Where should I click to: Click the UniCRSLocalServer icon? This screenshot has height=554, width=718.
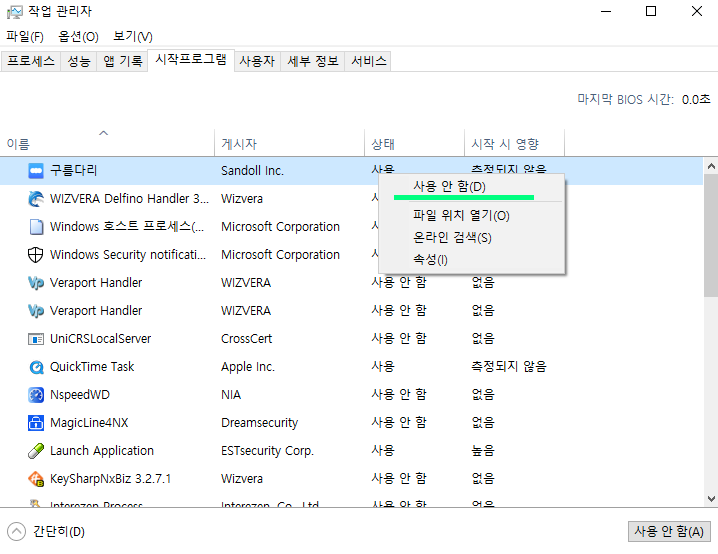point(36,339)
